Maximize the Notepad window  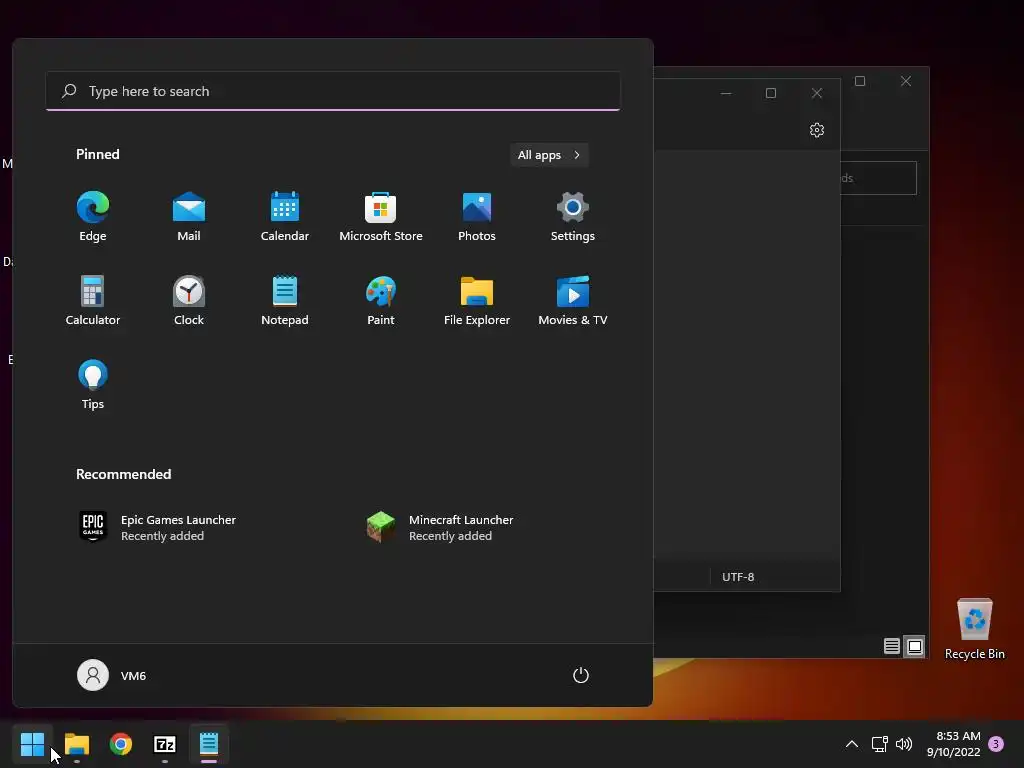pos(771,93)
